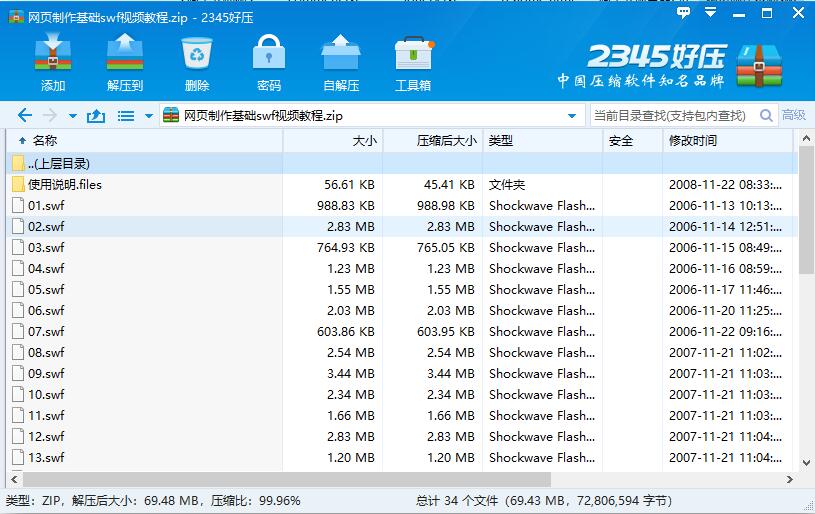
Task: Click the parent directory folder icon
Action: click(18, 164)
